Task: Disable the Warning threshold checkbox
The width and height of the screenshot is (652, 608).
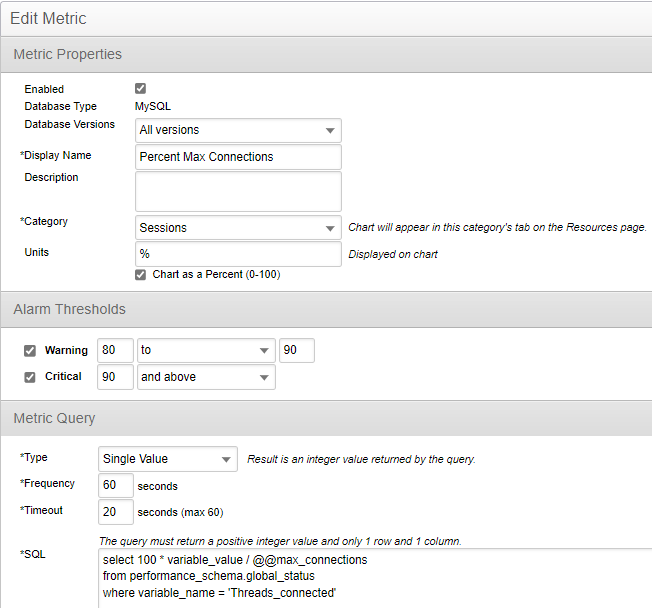Action: [30, 351]
